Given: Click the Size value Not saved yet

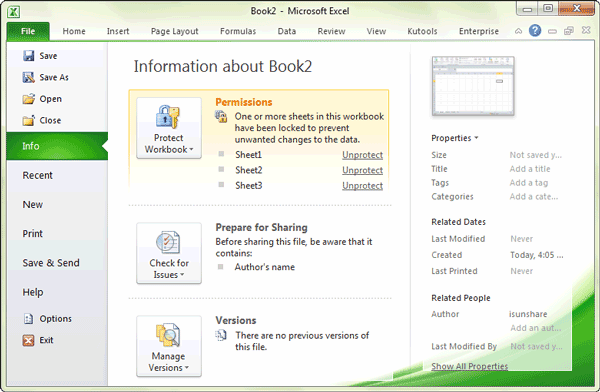Looking at the screenshot, I should click(x=535, y=155).
